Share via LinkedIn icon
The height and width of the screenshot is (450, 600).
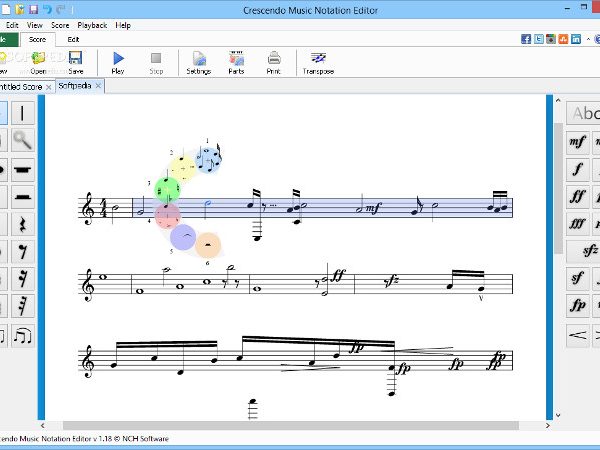576,39
